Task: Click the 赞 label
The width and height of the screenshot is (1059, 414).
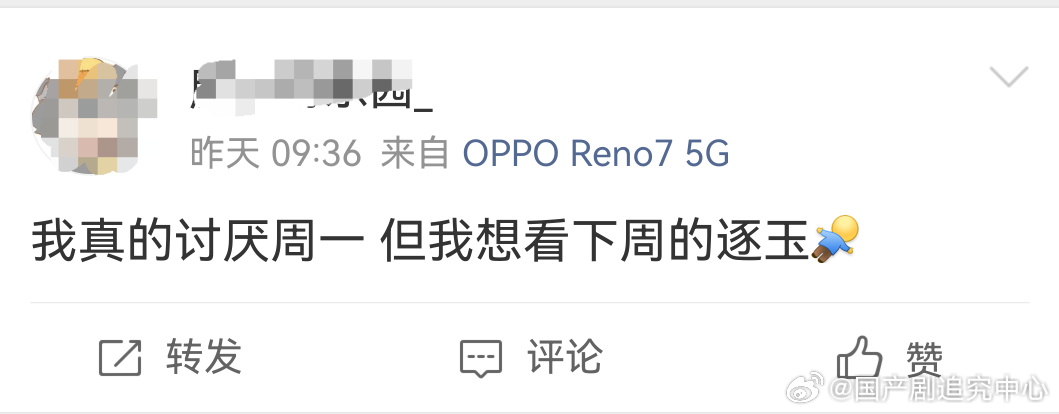Action: (924, 359)
